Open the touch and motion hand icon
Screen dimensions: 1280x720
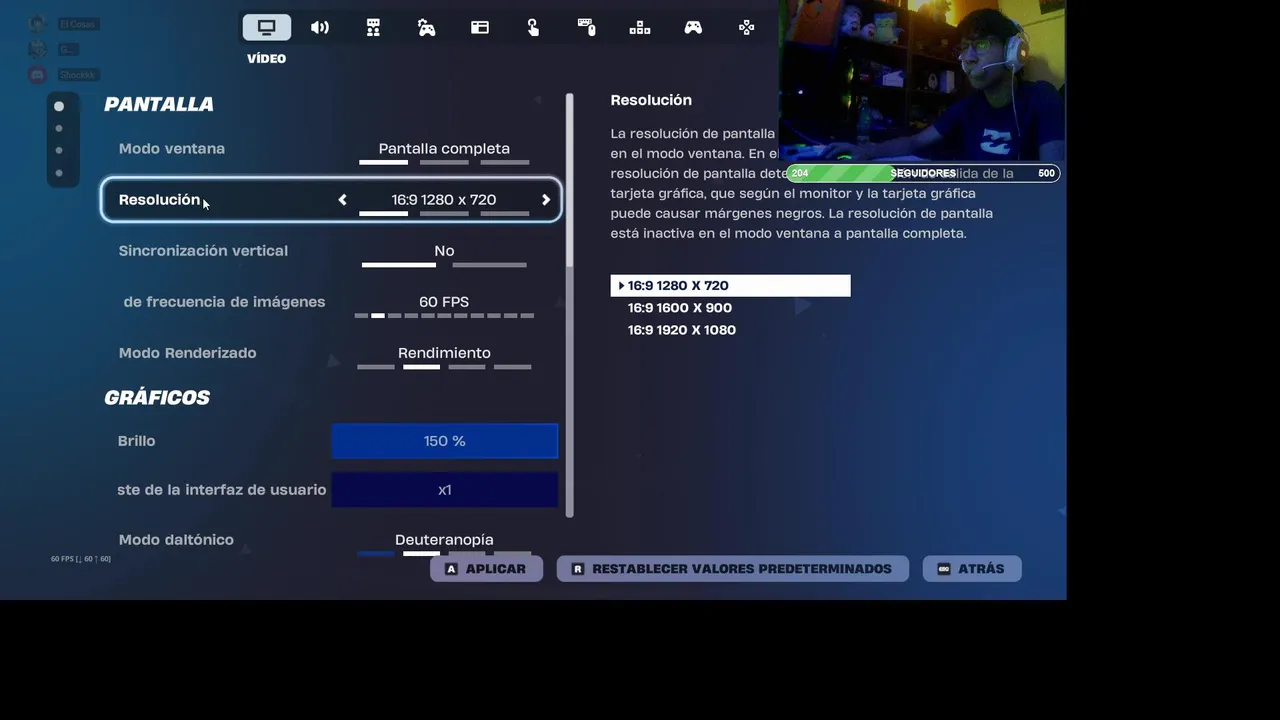point(533,27)
